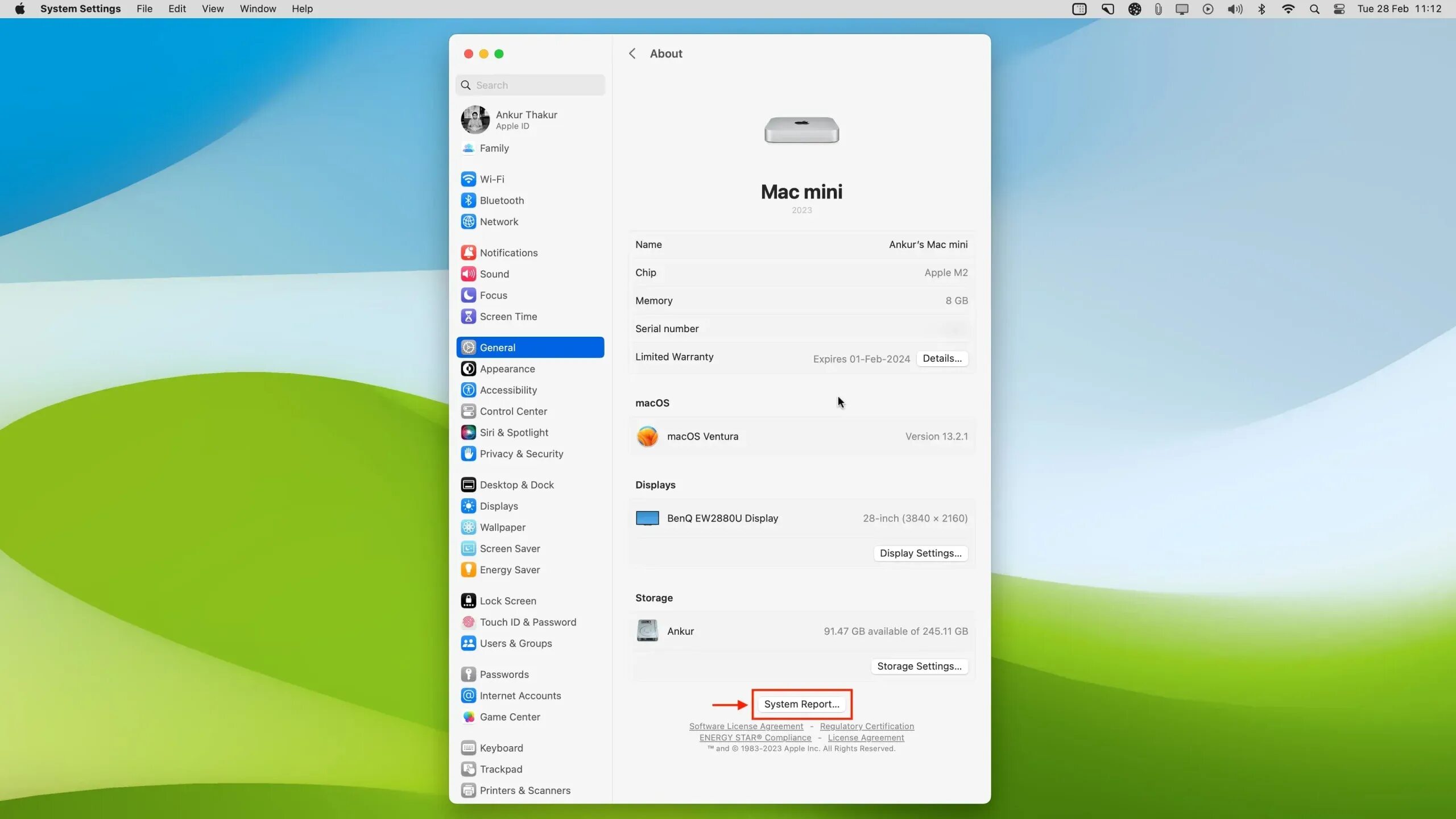Screen dimensions: 1456x819
Task: Open the Ankur Thakur Apple ID profile
Action: coord(526,119)
